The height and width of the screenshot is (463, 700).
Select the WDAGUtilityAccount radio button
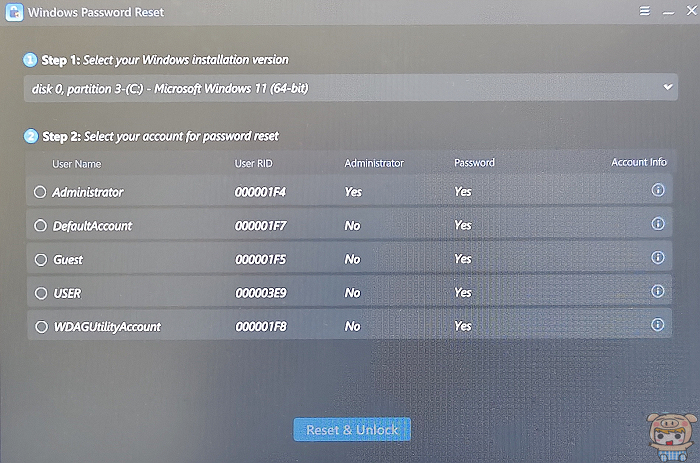pos(40,327)
